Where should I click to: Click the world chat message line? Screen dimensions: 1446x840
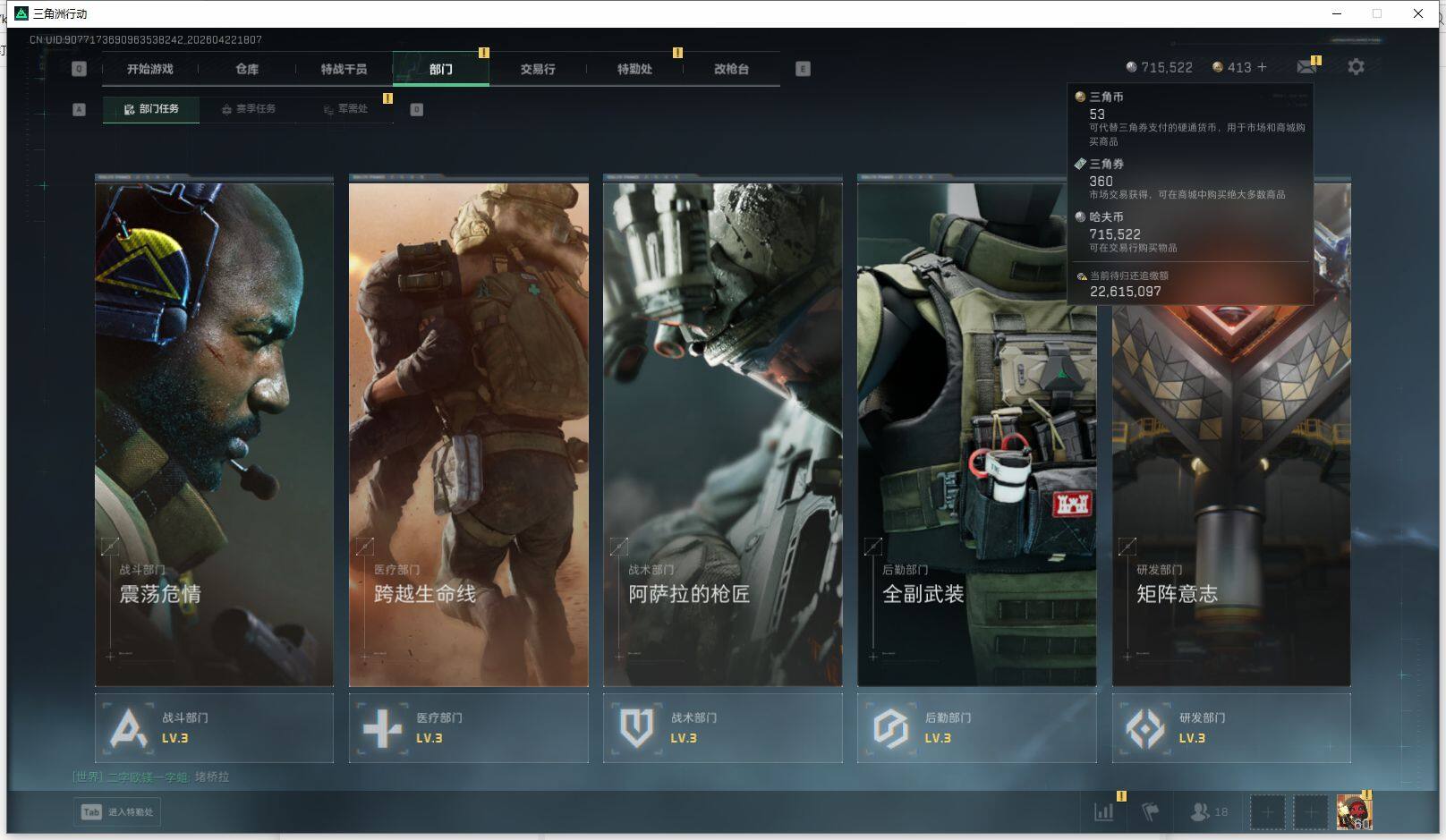151,776
